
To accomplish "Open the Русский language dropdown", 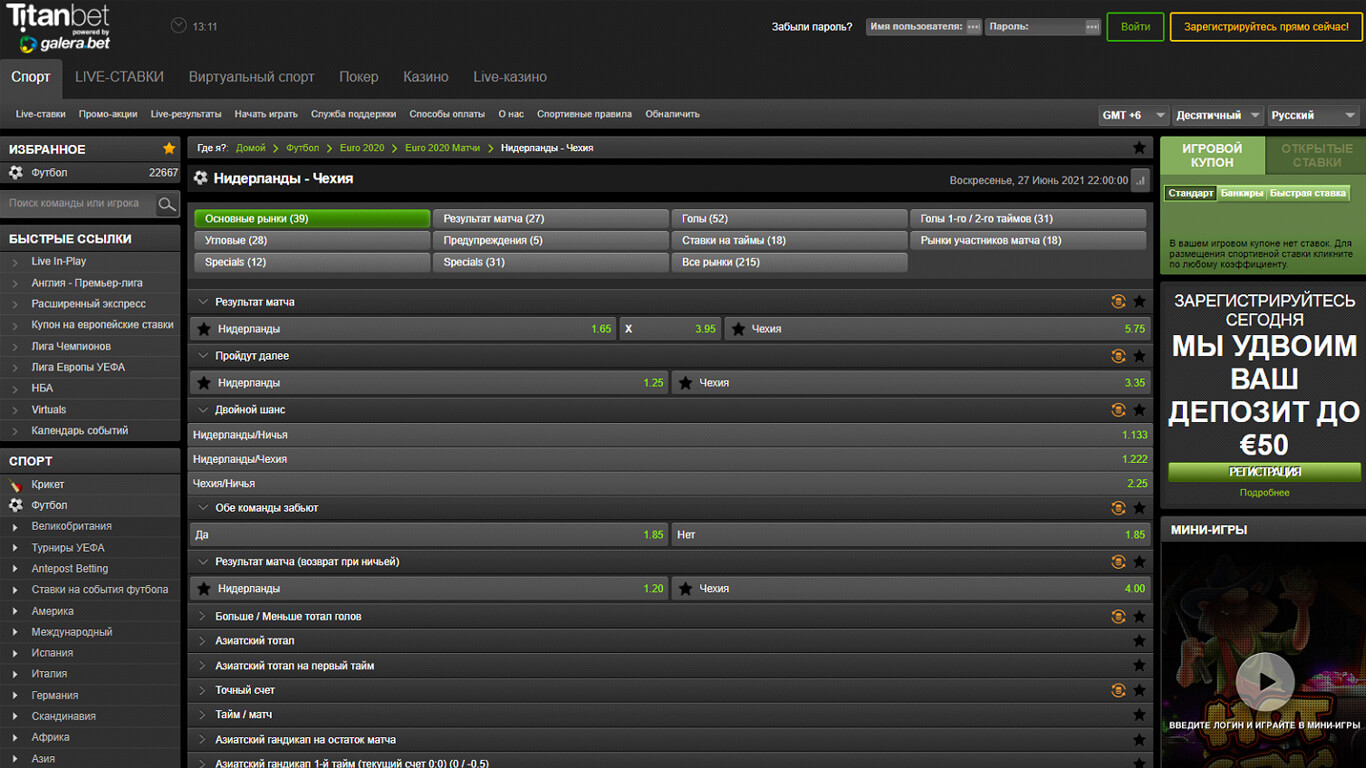I will tap(1313, 115).
